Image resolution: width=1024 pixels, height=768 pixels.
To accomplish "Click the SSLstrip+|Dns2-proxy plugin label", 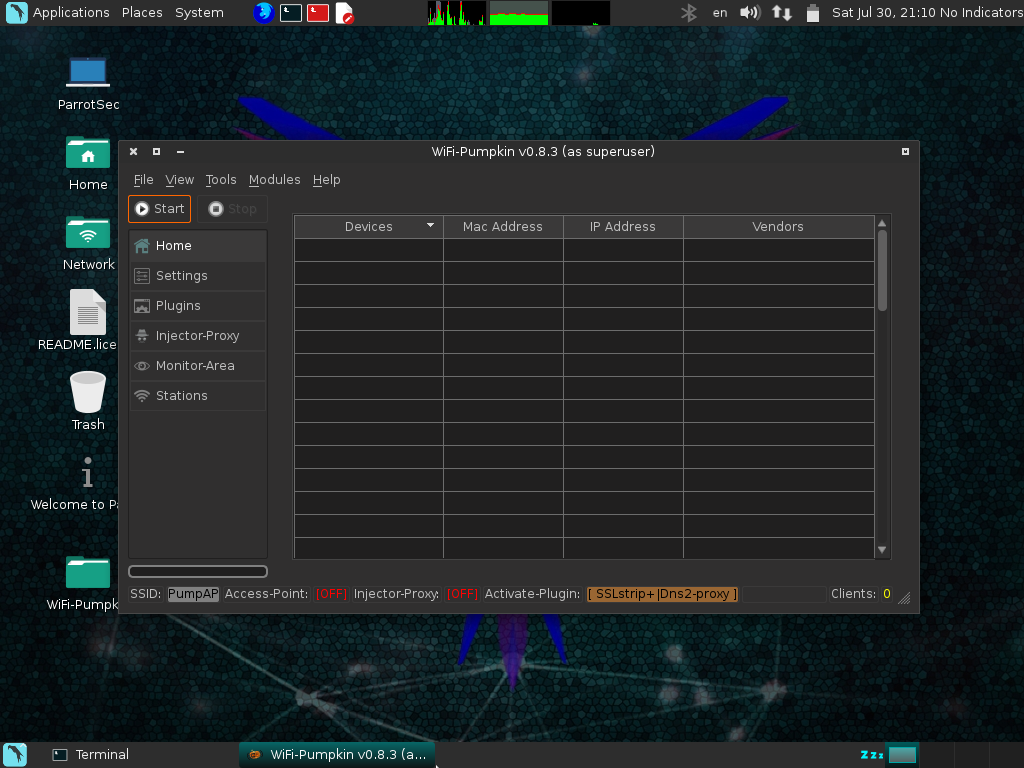I will tap(662, 594).
